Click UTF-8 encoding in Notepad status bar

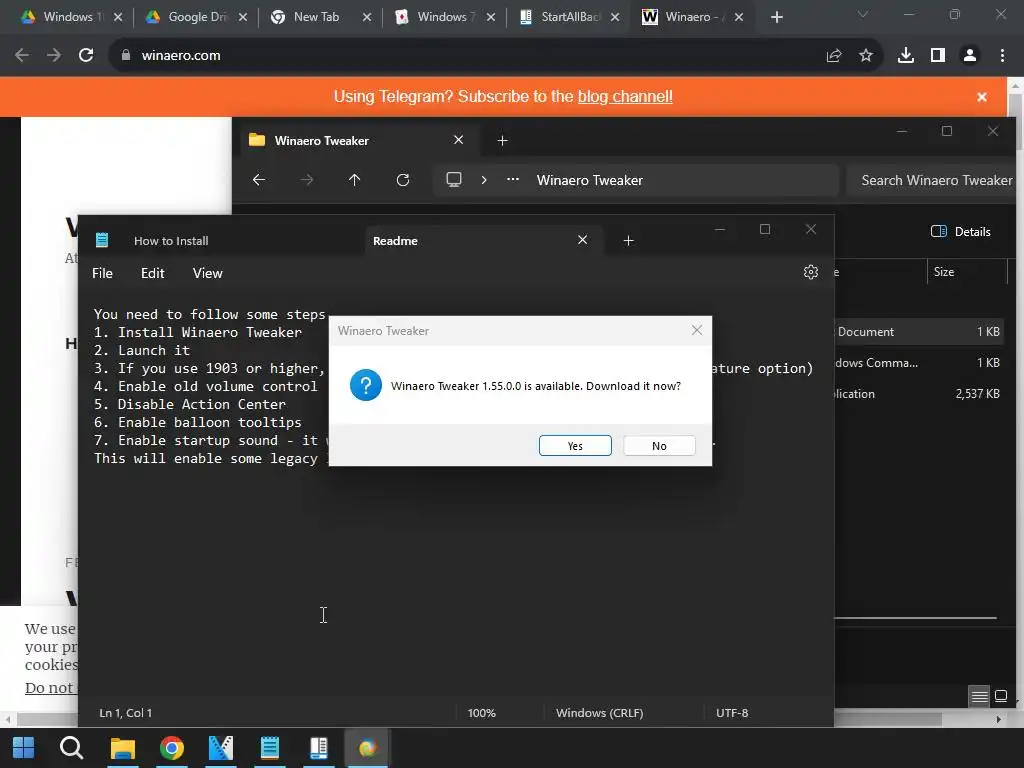click(731, 713)
